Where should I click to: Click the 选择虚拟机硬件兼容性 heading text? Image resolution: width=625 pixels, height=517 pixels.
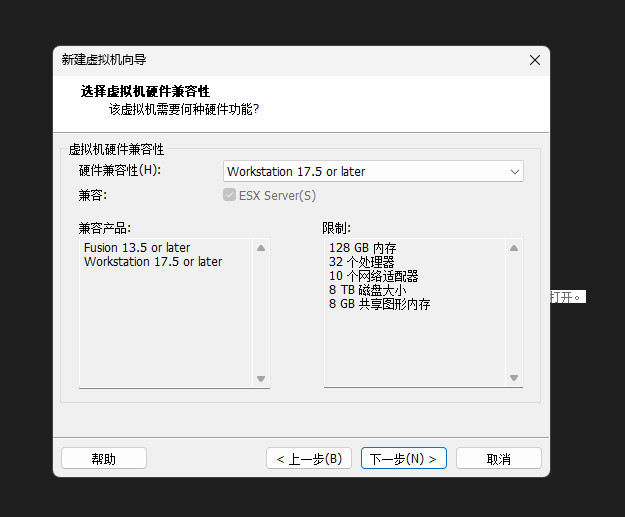click(x=145, y=91)
